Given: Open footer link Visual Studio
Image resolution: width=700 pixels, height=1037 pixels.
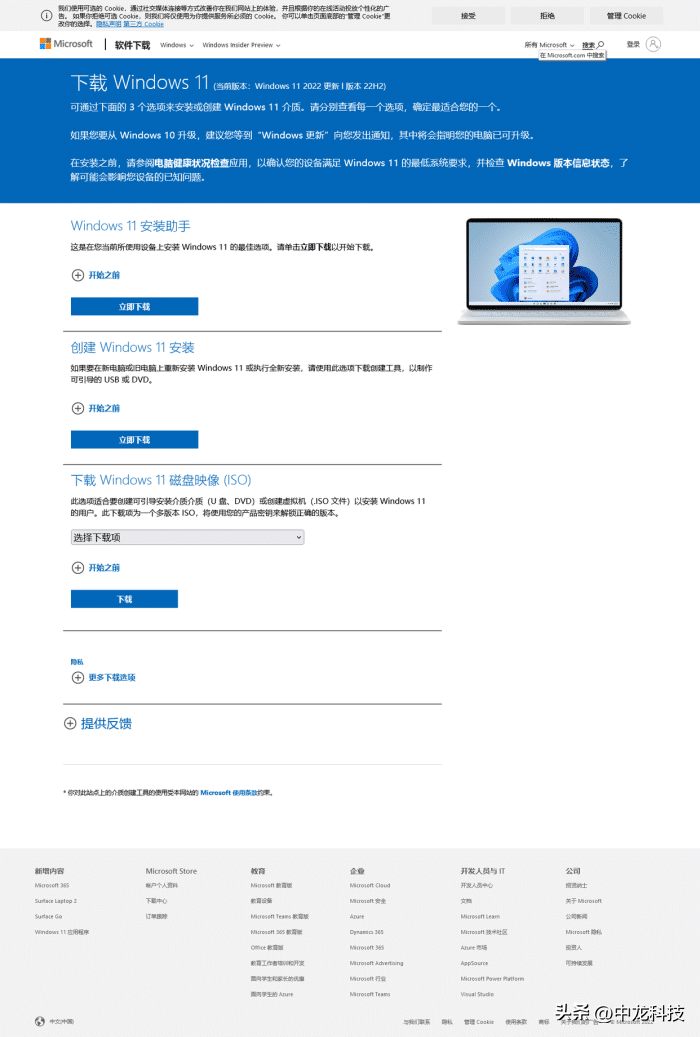Looking at the screenshot, I should (477, 994).
